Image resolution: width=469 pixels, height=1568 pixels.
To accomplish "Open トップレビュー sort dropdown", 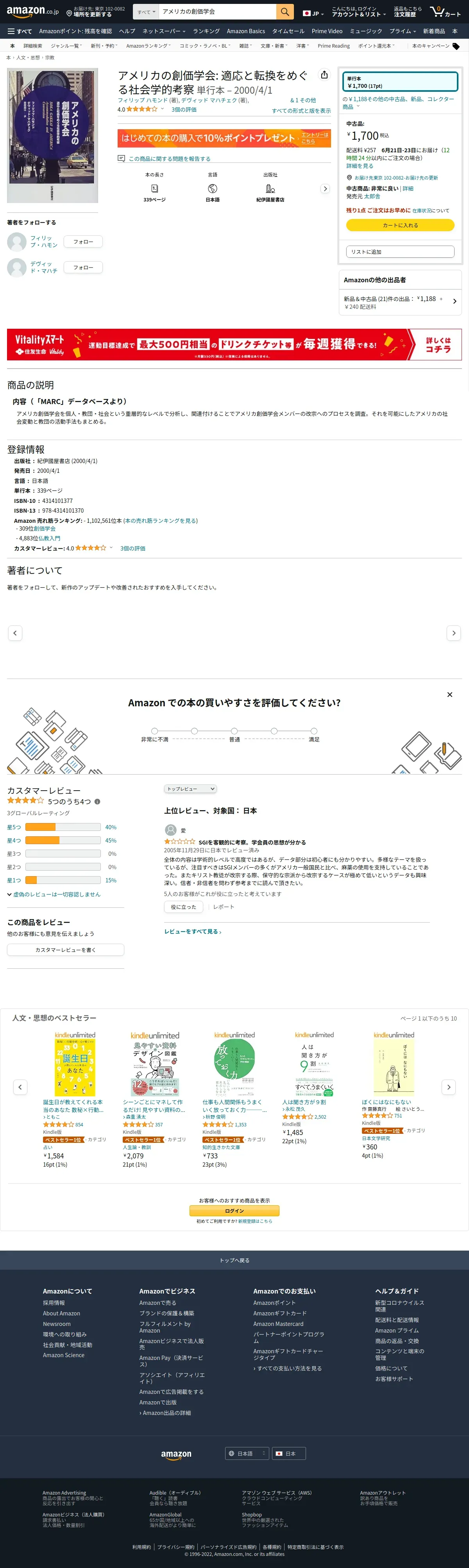I will [x=190, y=789].
